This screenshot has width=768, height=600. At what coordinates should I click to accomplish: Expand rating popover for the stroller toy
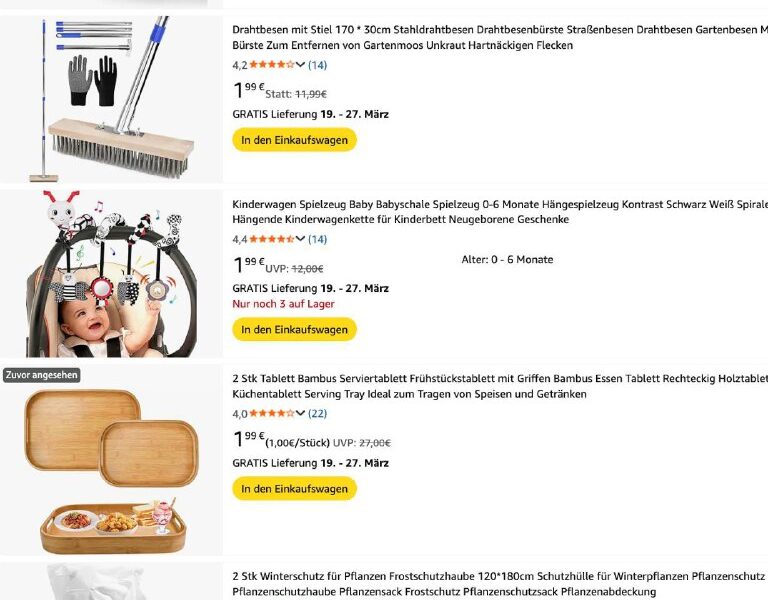click(x=300, y=239)
